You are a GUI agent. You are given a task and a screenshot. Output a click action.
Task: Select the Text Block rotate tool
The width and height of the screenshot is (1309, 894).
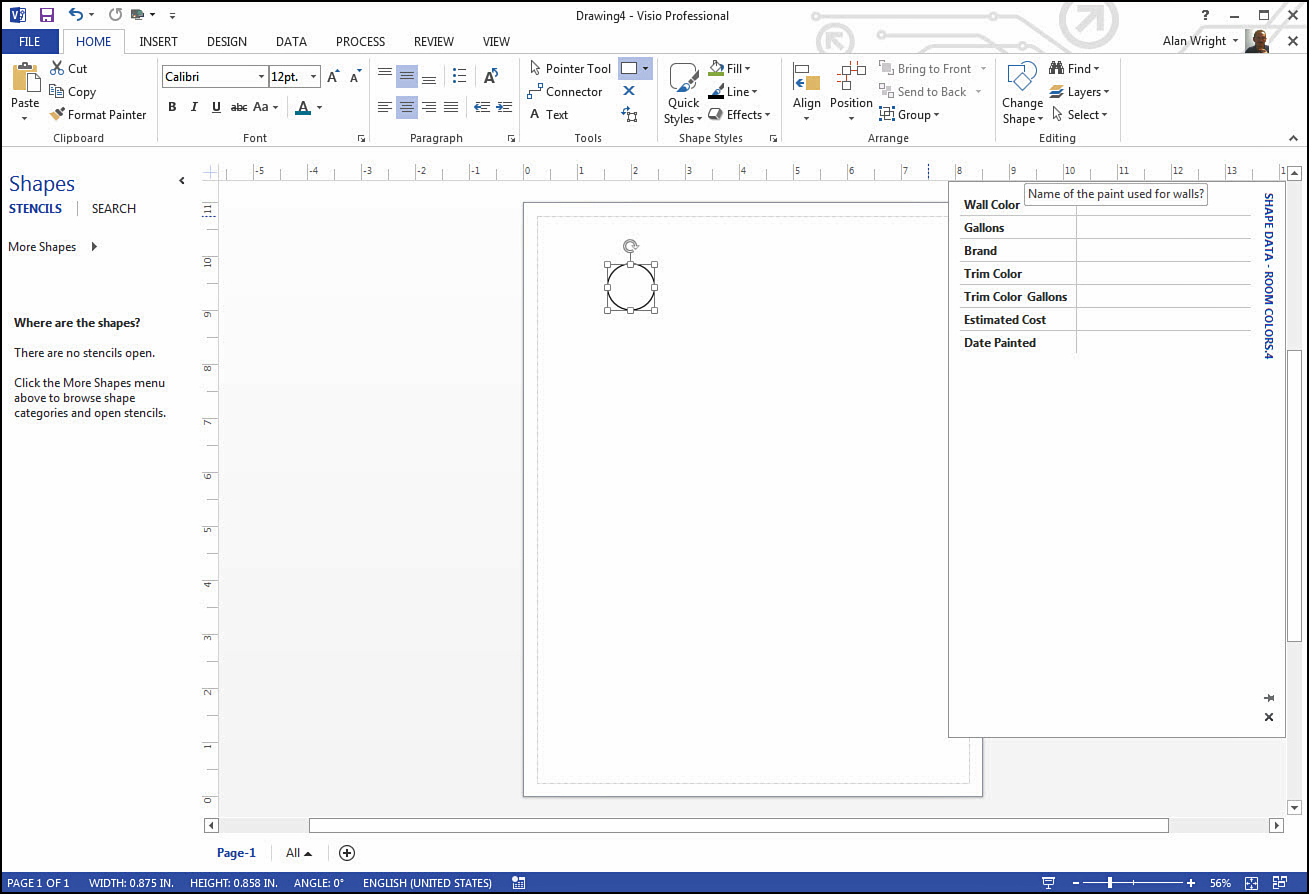(629, 115)
